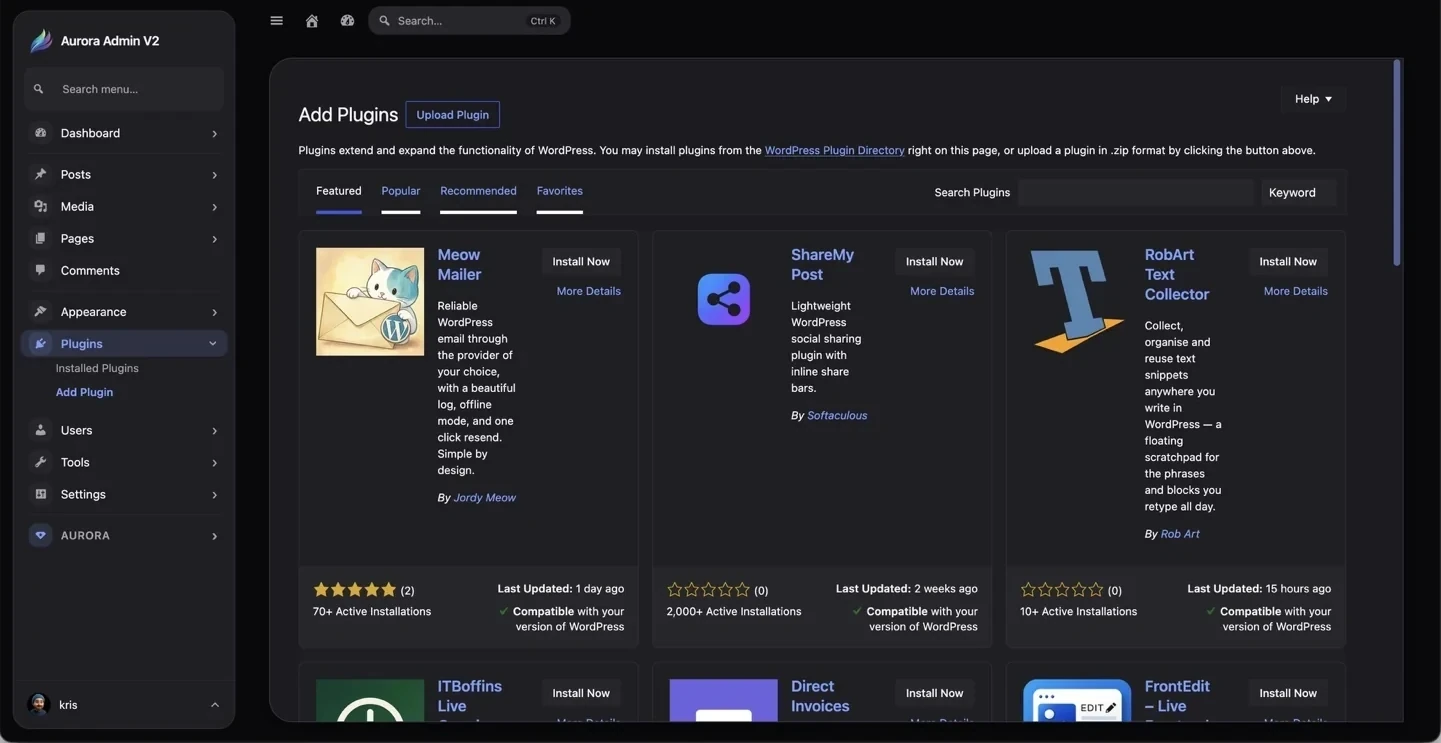View More Details for Meow Mailer
Image resolution: width=1441 pixels, height=743 pixels.
tap(589, 291)
